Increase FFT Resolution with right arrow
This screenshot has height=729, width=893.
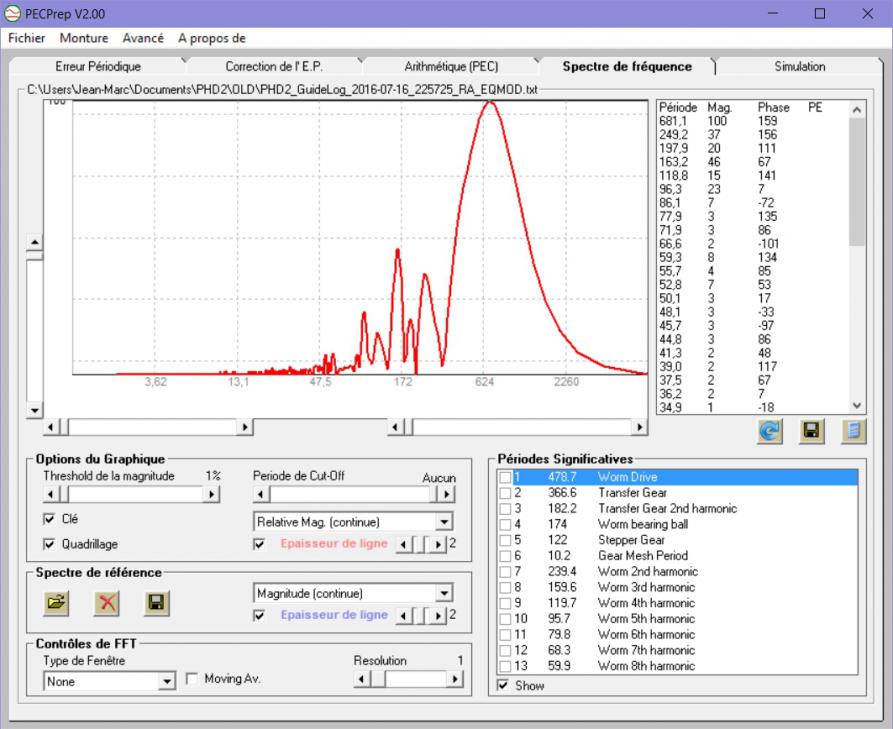coord(454,679)
